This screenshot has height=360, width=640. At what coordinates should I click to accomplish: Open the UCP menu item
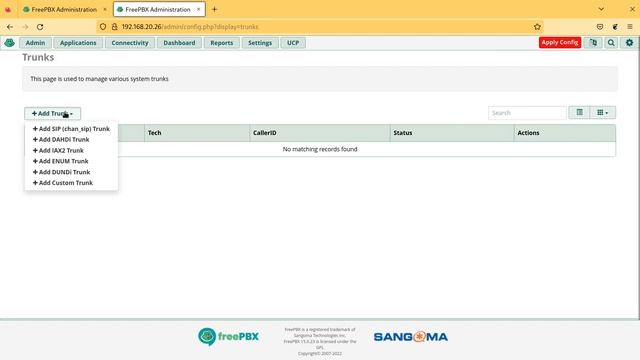pyautogui.click(x=293, y=43)
